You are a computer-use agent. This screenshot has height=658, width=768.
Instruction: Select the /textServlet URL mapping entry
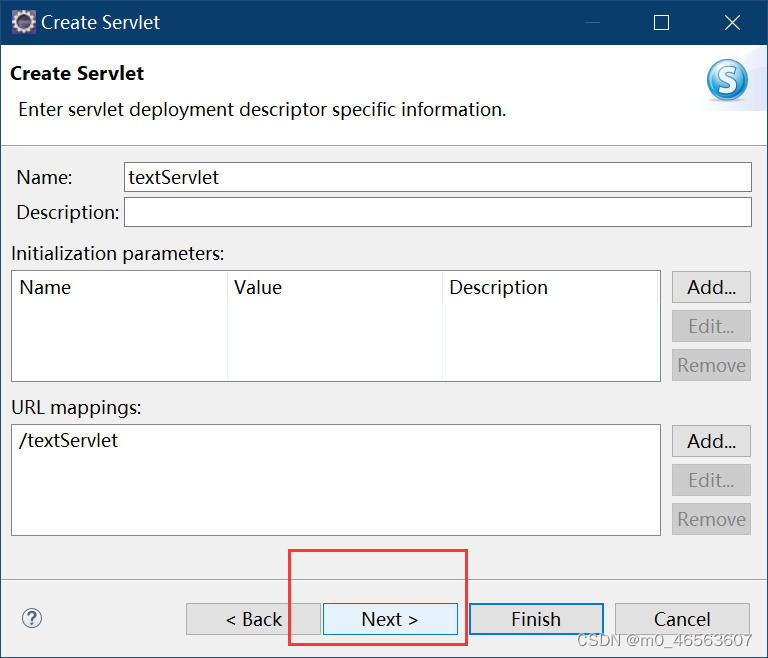69,440
